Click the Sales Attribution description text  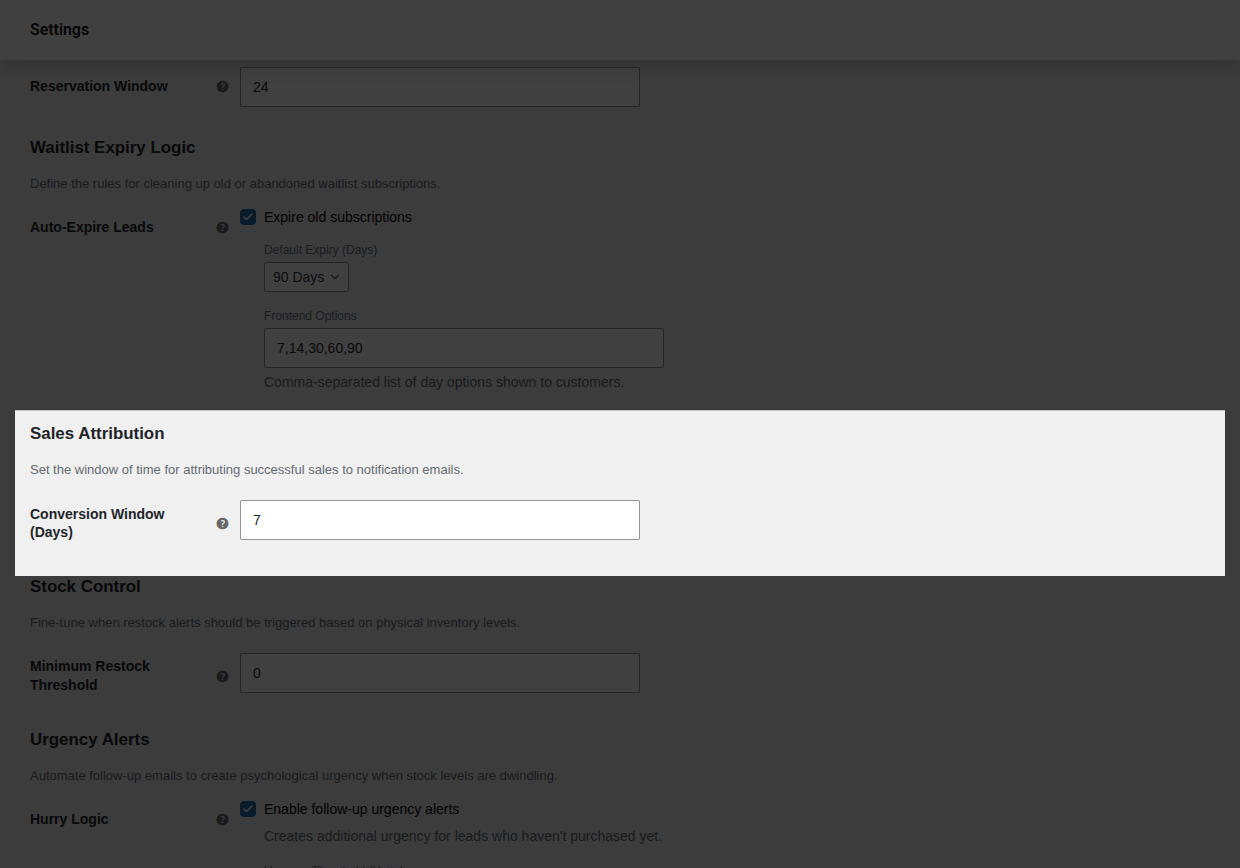(247, 470)
